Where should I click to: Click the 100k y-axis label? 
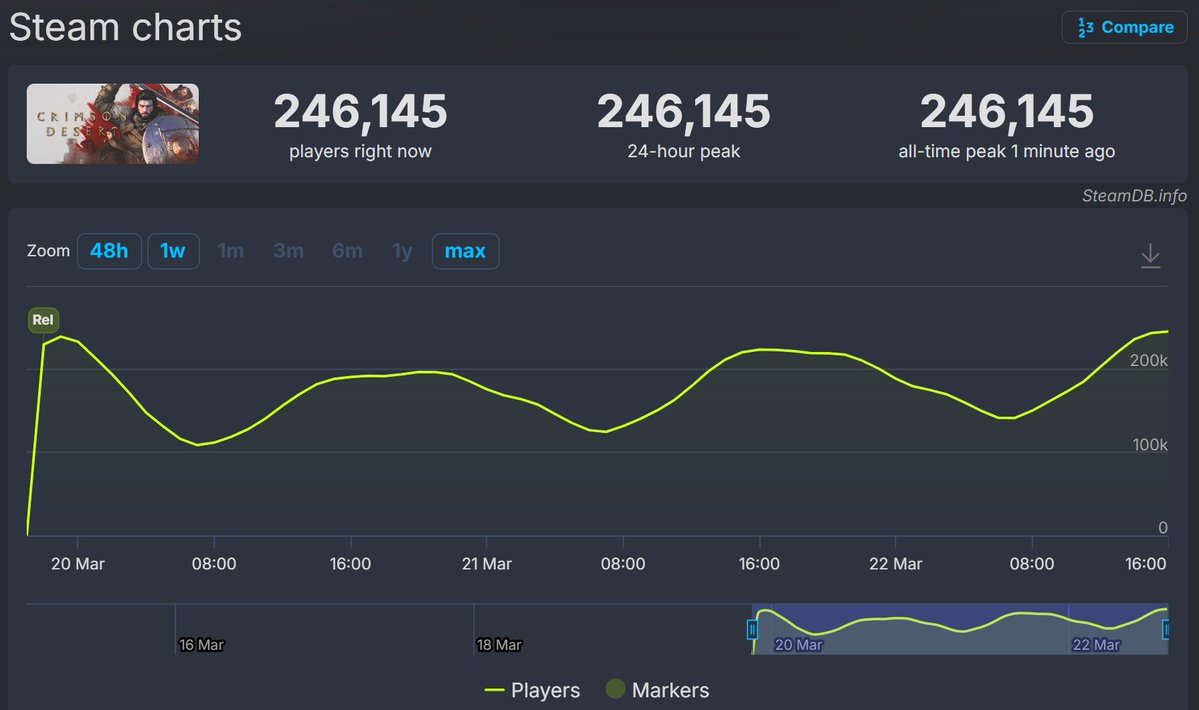[1150, 445]
